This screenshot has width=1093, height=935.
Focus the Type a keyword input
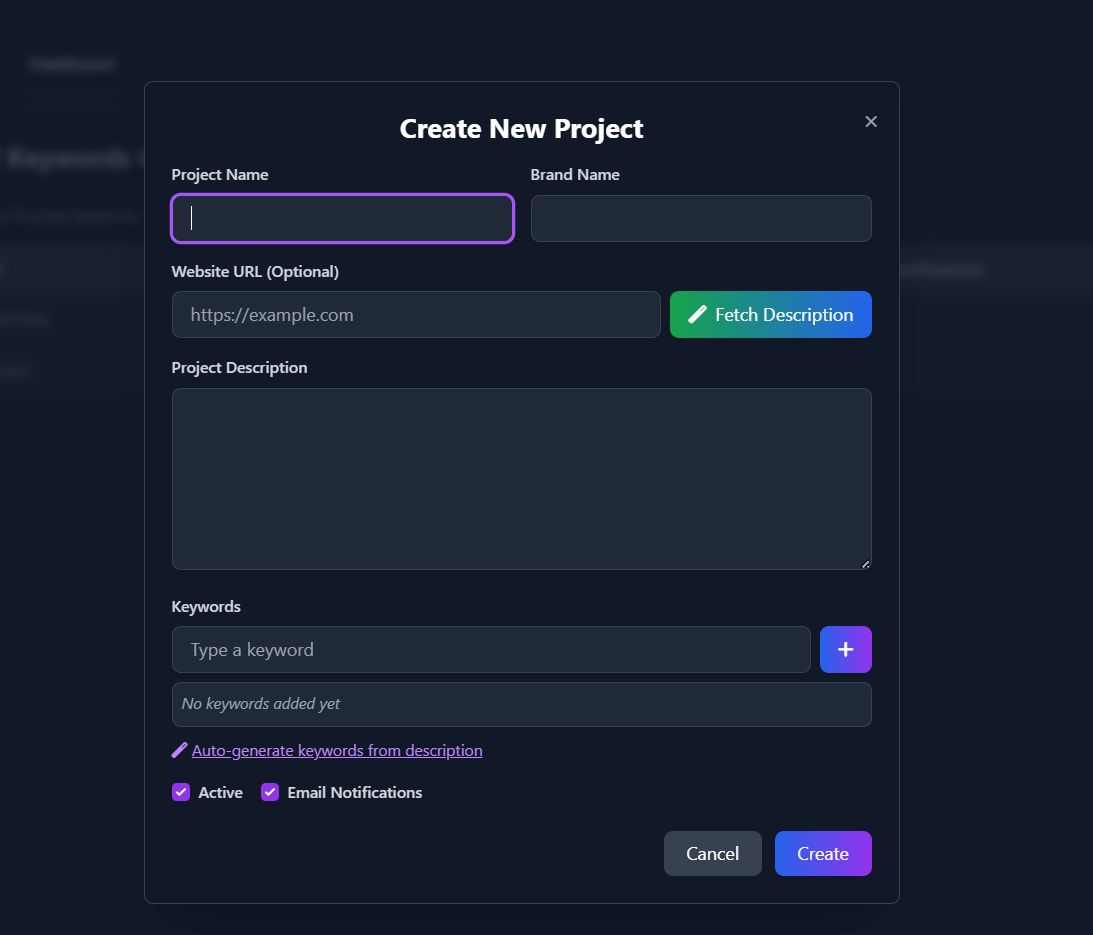tap(490, 650)
